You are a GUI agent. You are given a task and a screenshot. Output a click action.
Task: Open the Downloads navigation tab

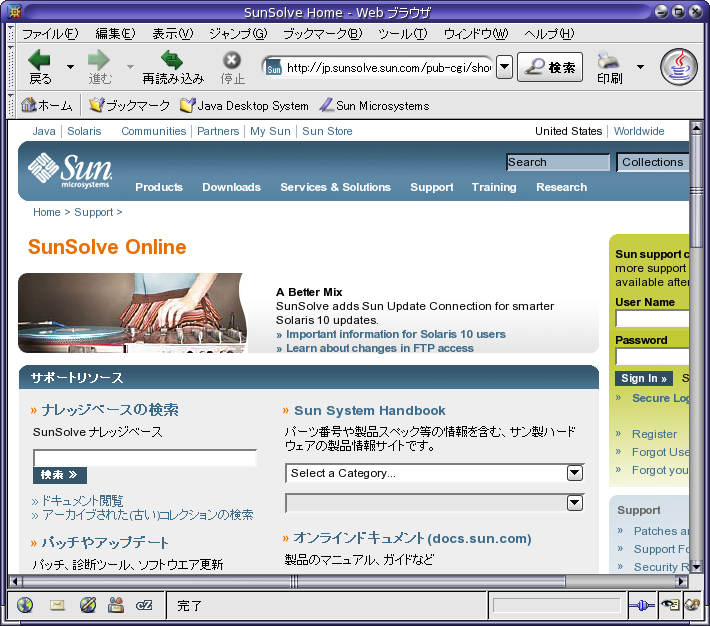tap(231, 187)
